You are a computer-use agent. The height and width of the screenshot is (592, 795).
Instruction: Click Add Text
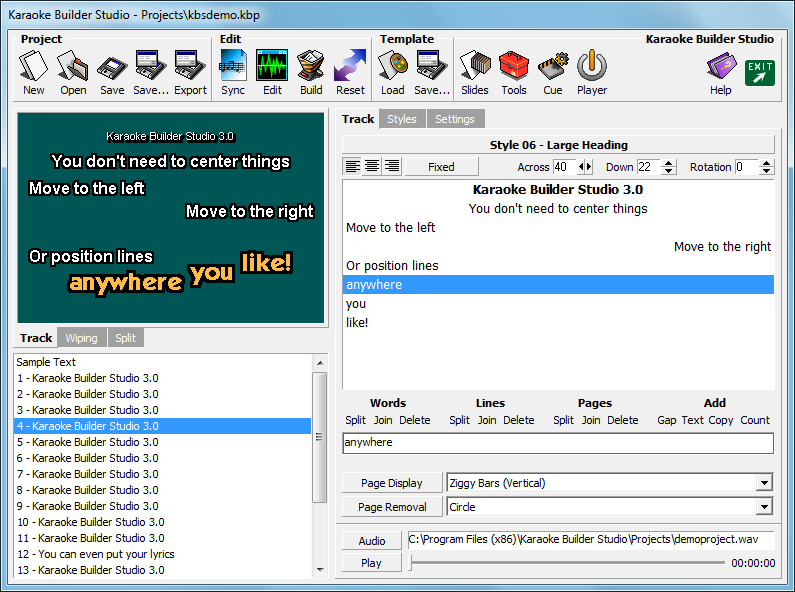click(x=693, y=420)
